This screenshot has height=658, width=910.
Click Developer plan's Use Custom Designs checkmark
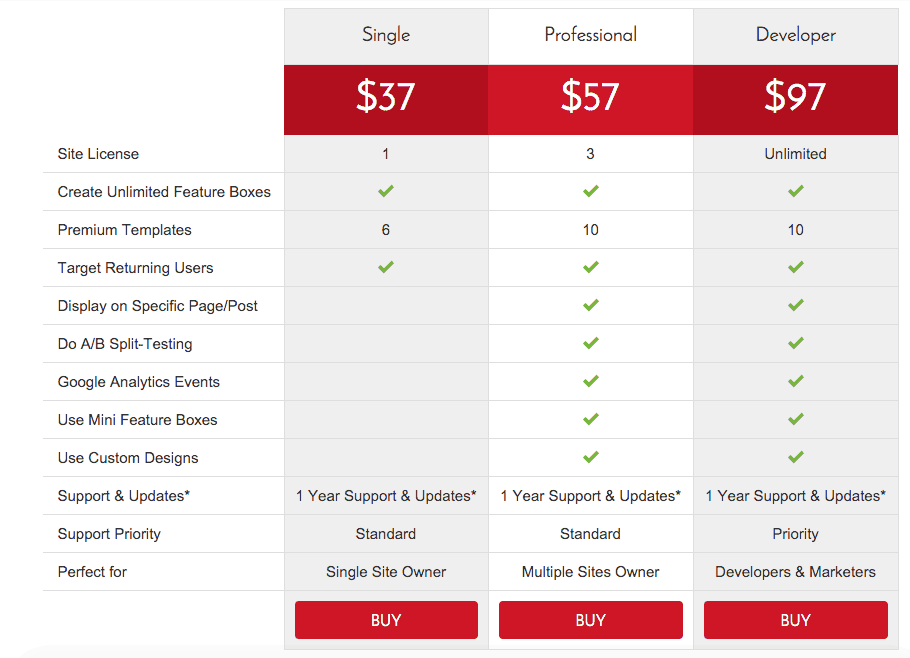click(796, 457)
